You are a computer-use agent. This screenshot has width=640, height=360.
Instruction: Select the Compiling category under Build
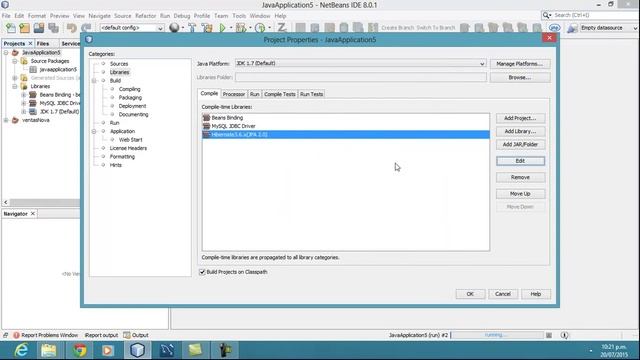pyautogui.click(x=129, y=89)
